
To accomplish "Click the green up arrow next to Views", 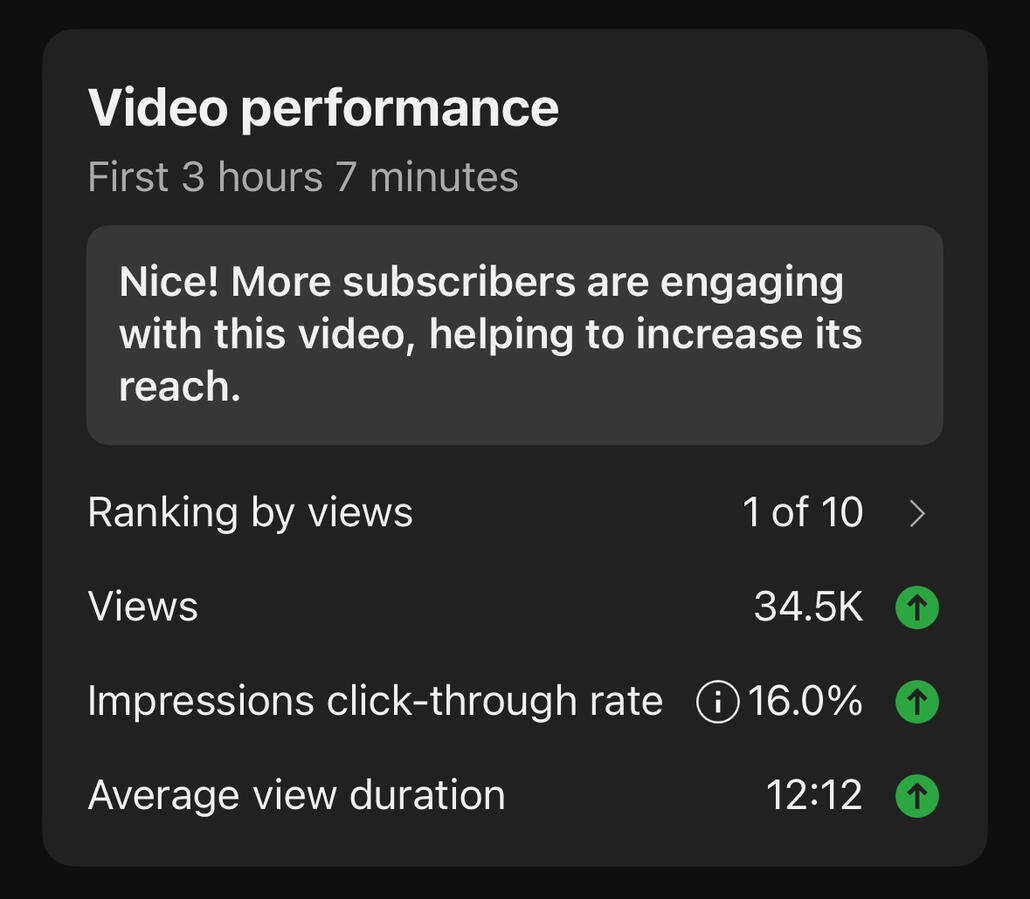I will pos(917,607).
